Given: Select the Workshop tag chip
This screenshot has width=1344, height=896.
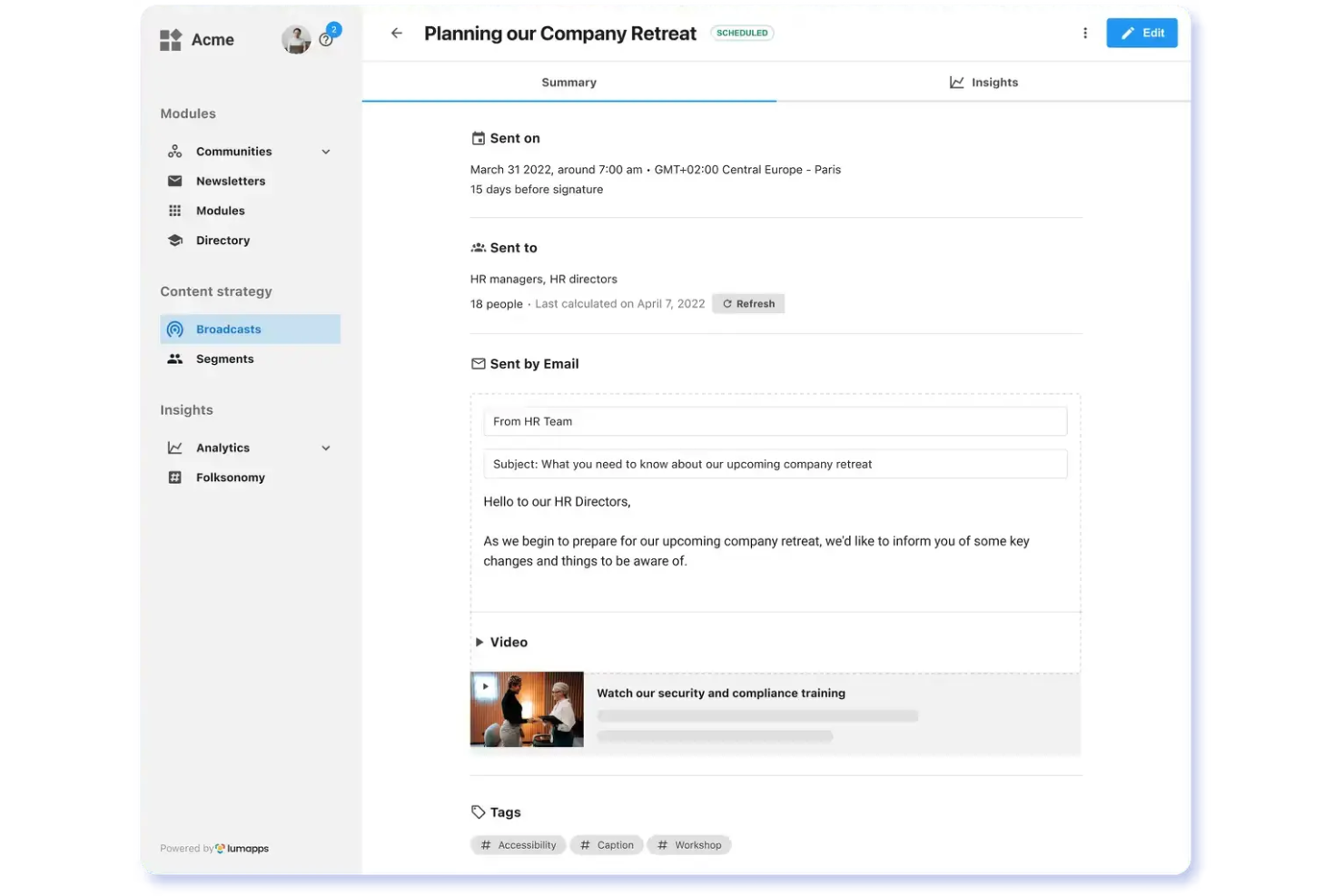Looking at the screenshot, I should pos(689,845).
